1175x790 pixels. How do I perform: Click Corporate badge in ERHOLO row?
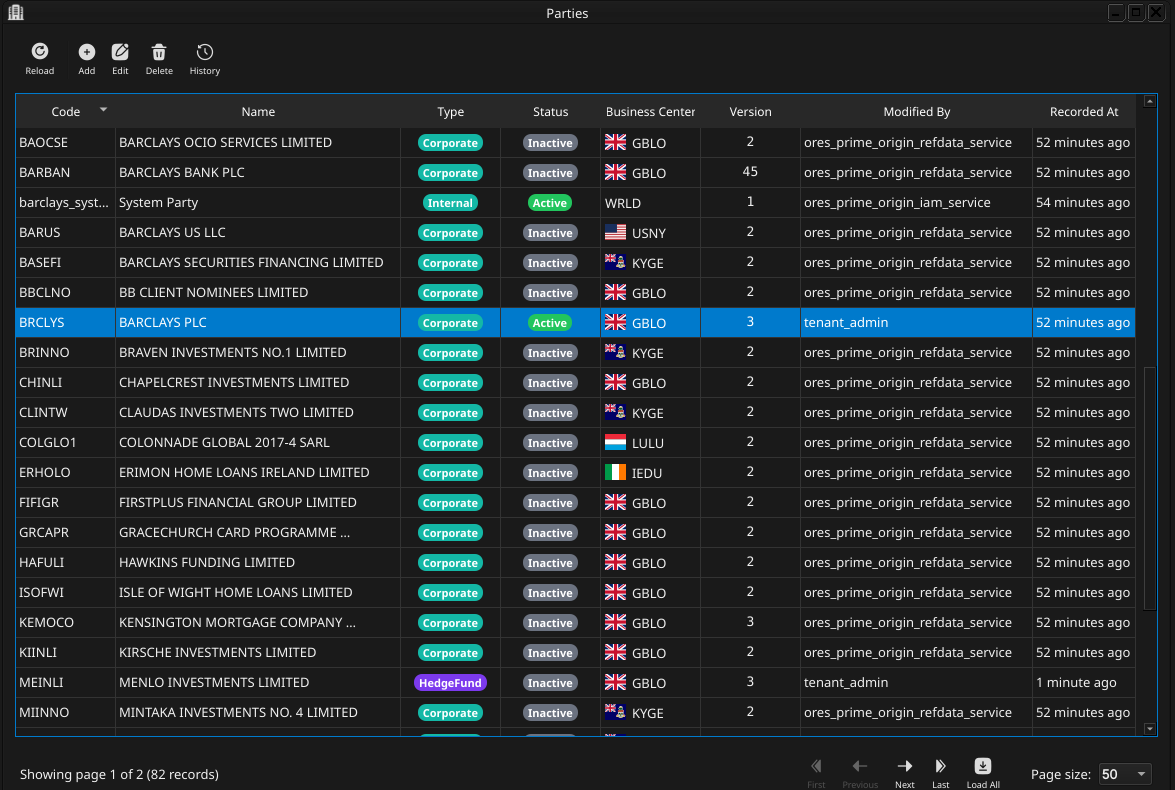pyautogui.click(x=450, y=473)
